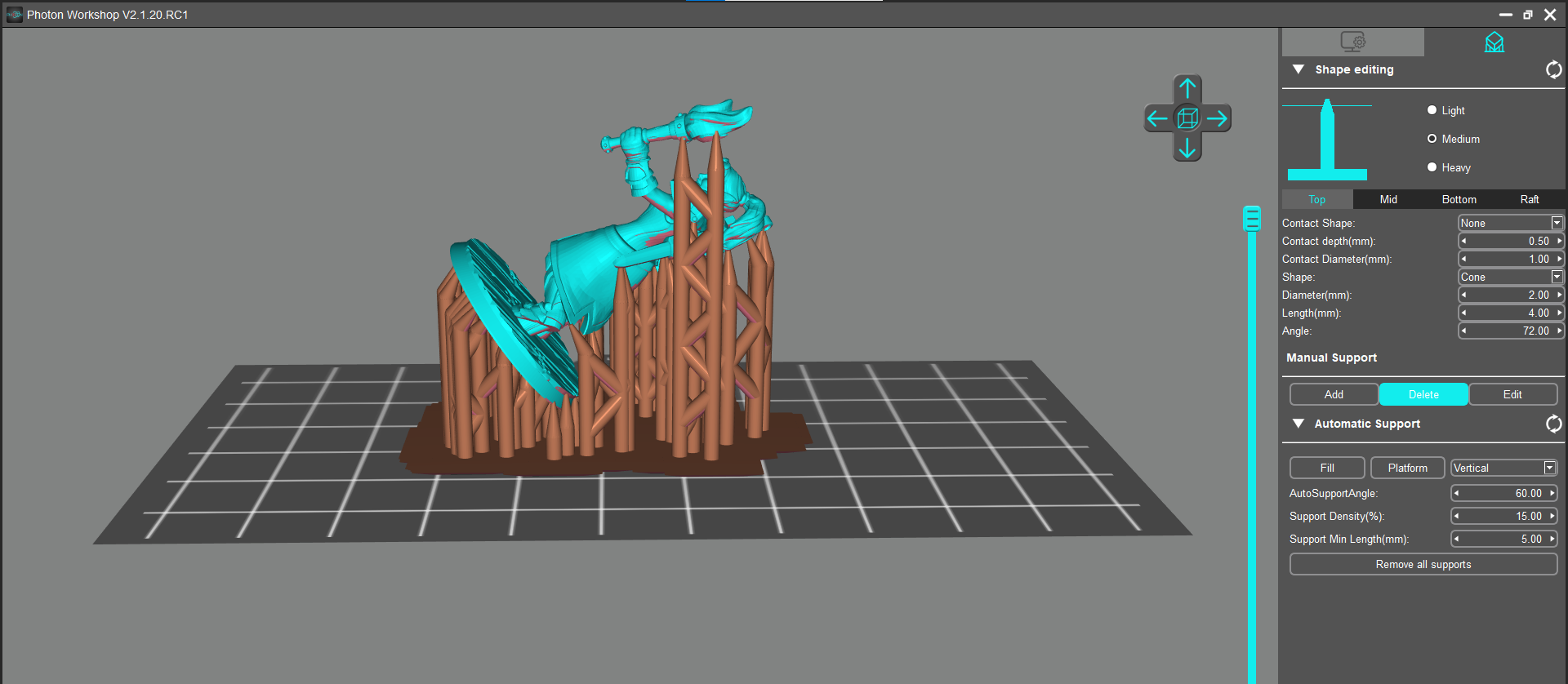Increase Support Min Length with right arrow
The height and width of the screenshot is (684, 1568).
1552,539
